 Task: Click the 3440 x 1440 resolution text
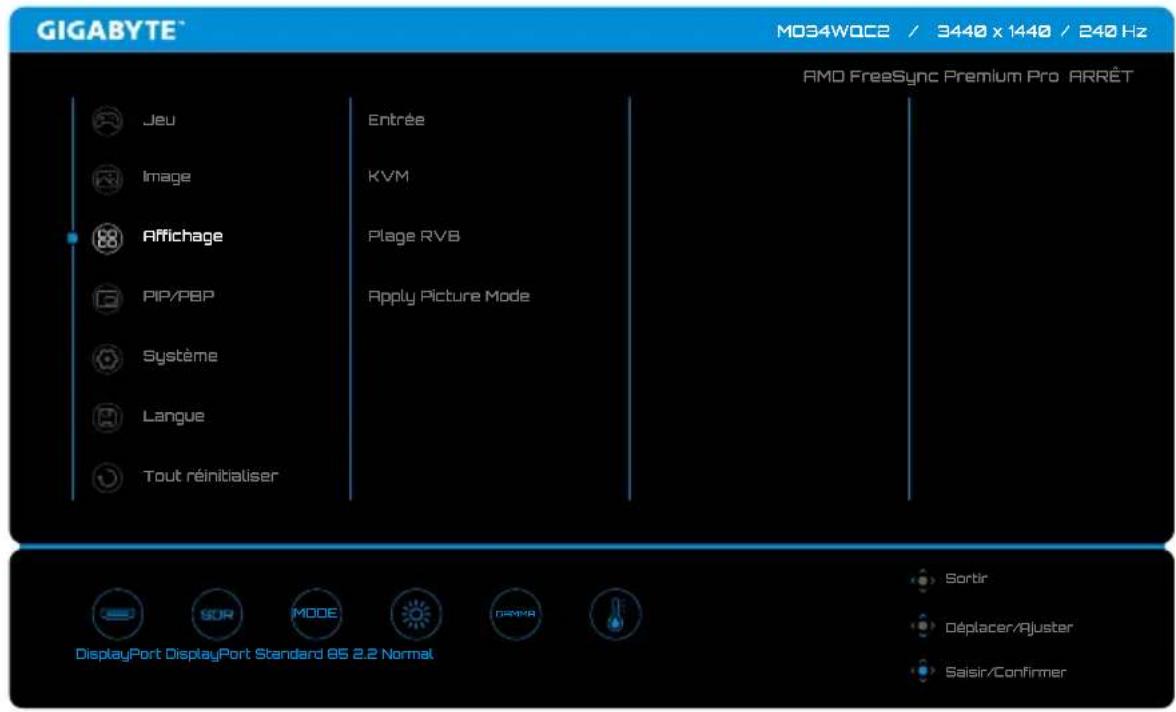click(x=994, y=32)
